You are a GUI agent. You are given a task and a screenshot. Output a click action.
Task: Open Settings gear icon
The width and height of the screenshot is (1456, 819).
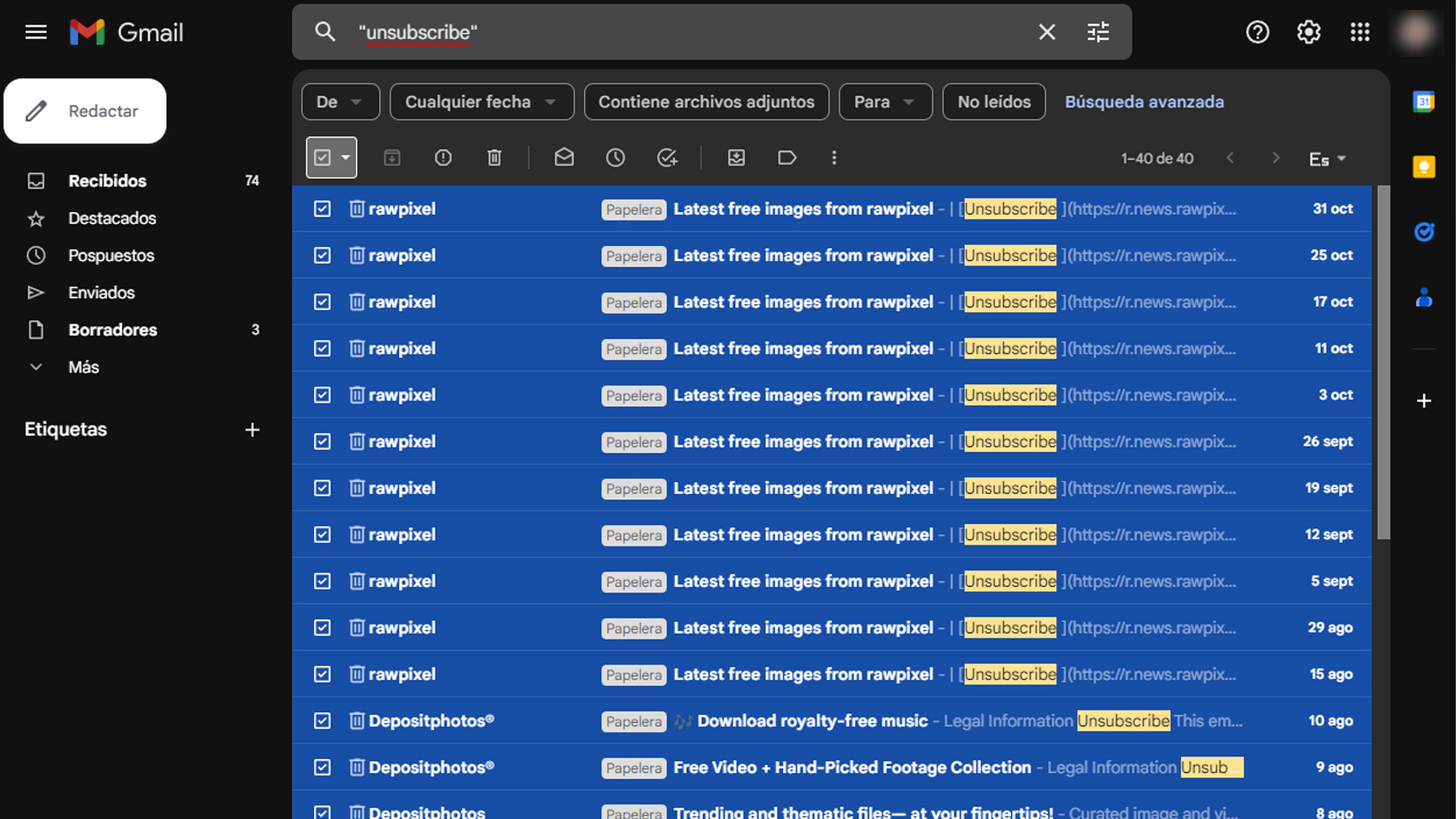point(1309,32)
